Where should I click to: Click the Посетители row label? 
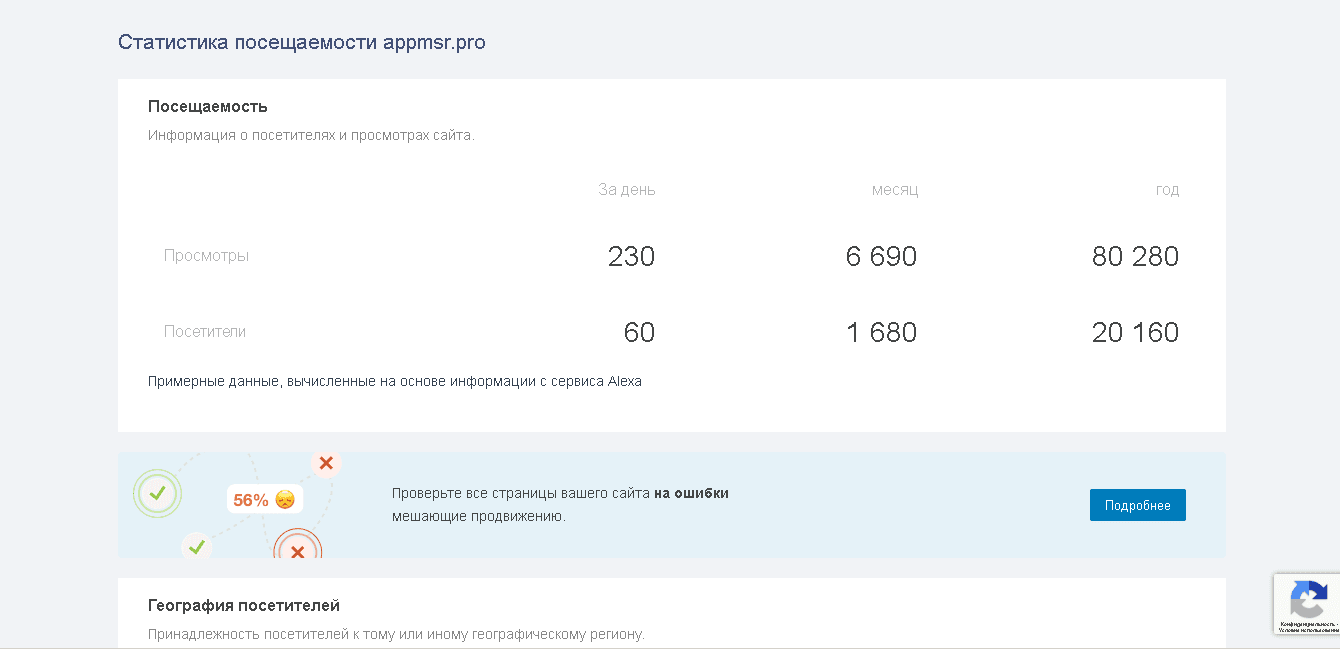pyautogui.click(x=205, y=332)
